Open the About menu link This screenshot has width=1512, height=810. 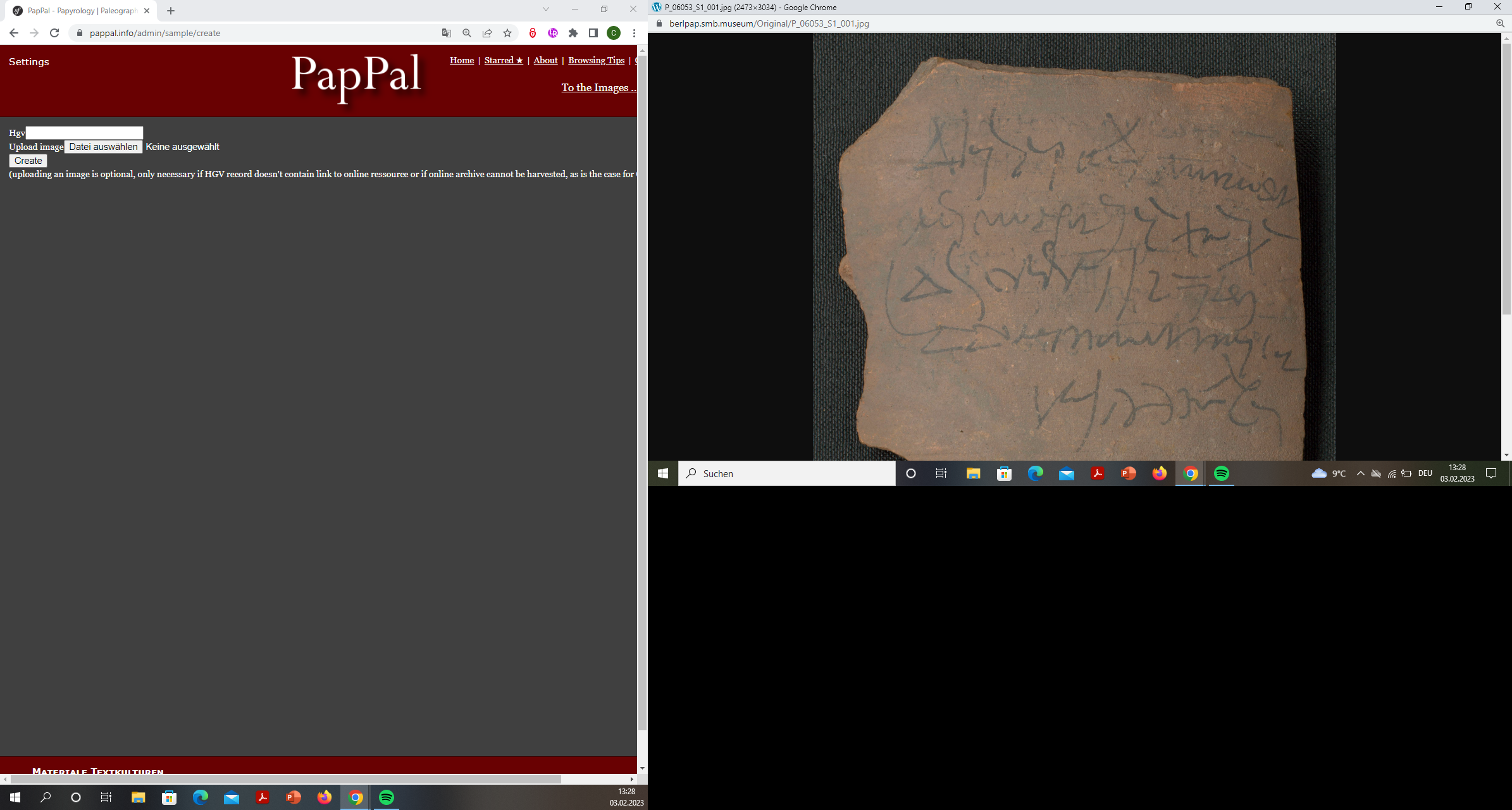pyautogui.click(x=545, y=60)
